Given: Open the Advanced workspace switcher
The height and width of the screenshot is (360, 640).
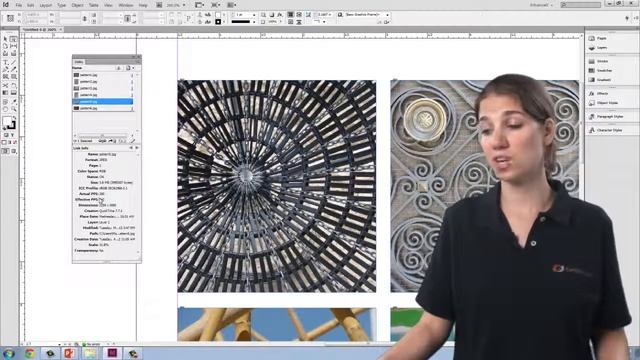Looking at the screenshot, I should point(542,5).
